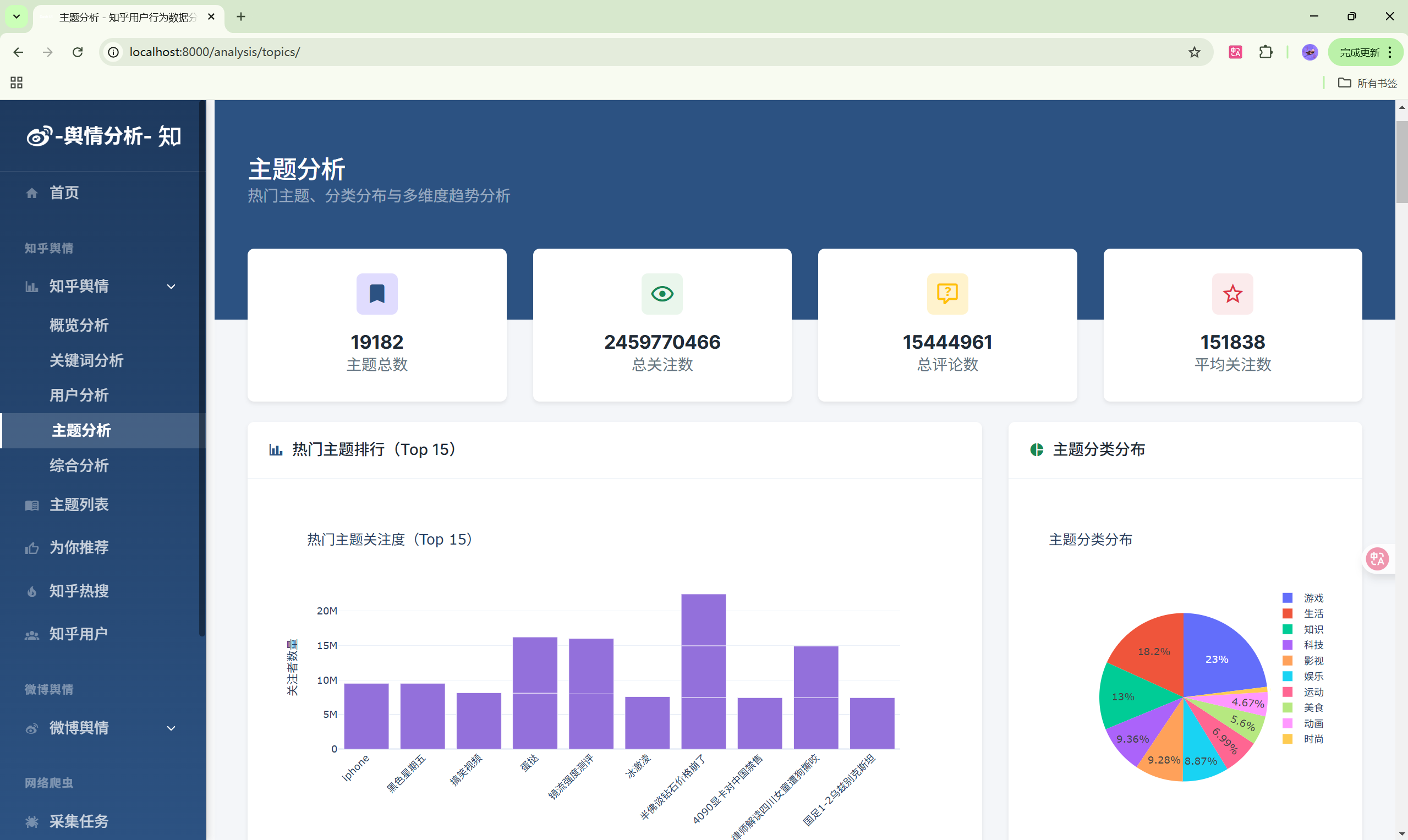Open the tab search dropdown arrow
The height and width of the screenshot is (840, 1408).
(x=17, y=17)
